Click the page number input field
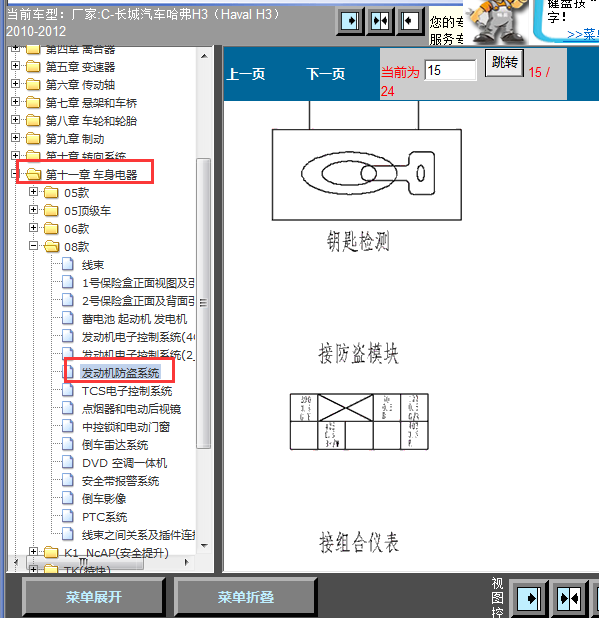The width and height of the screenshot is (599, 618). pyautogui.click(x=450, y=70)
